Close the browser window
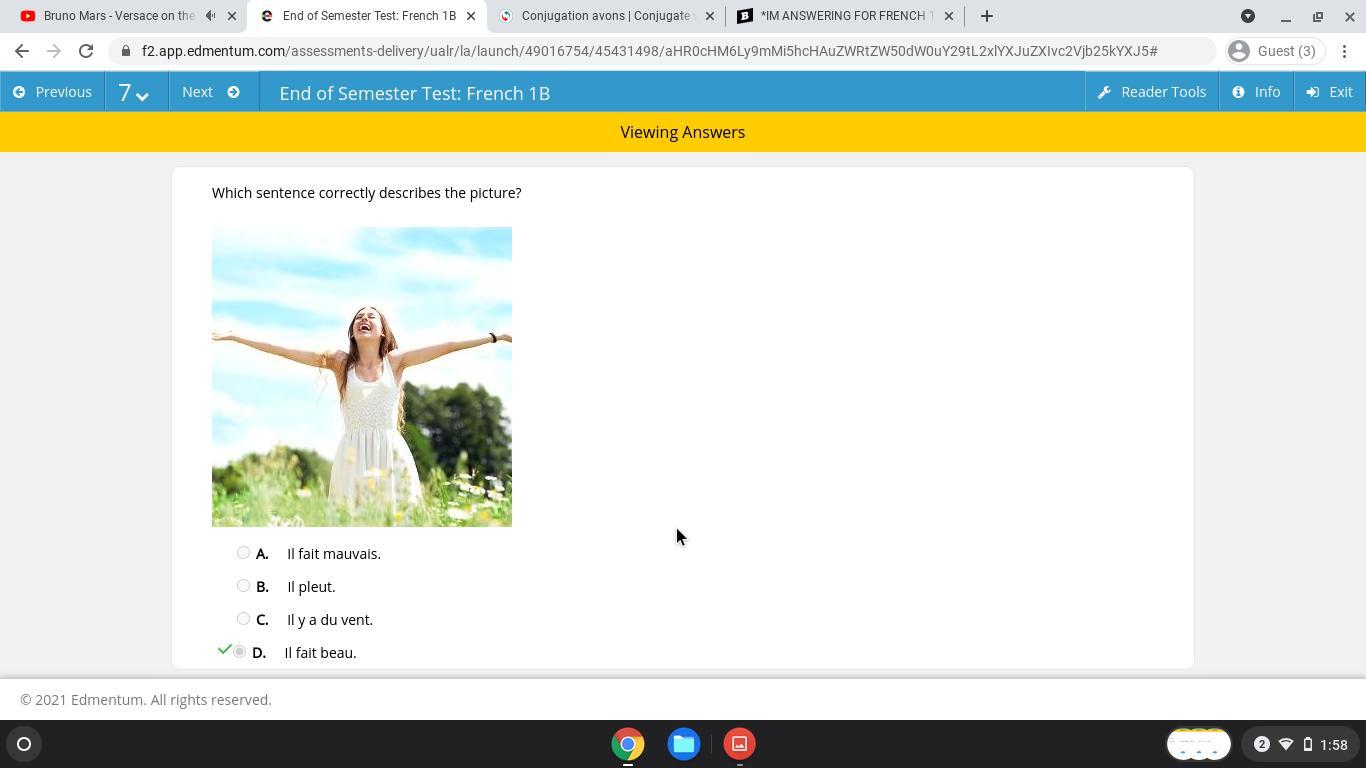Image resolution: width=1366 pixels, height=768 pixels. [x=1350, y=16]
